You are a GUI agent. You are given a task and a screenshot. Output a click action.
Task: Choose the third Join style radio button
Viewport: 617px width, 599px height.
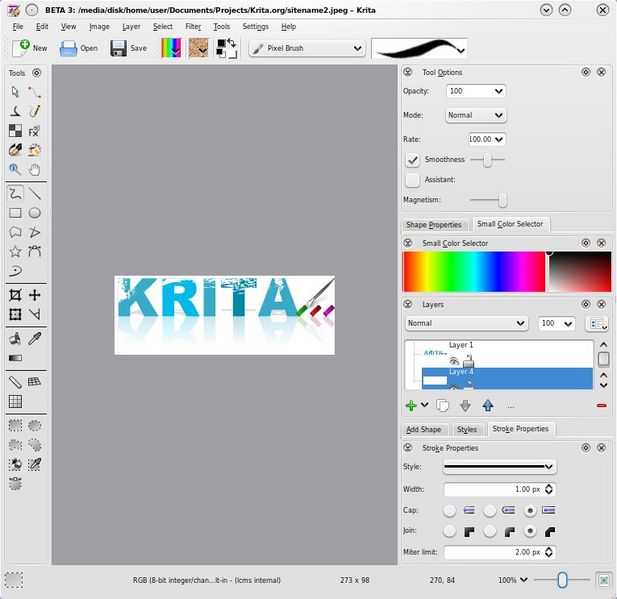[530, 531]
